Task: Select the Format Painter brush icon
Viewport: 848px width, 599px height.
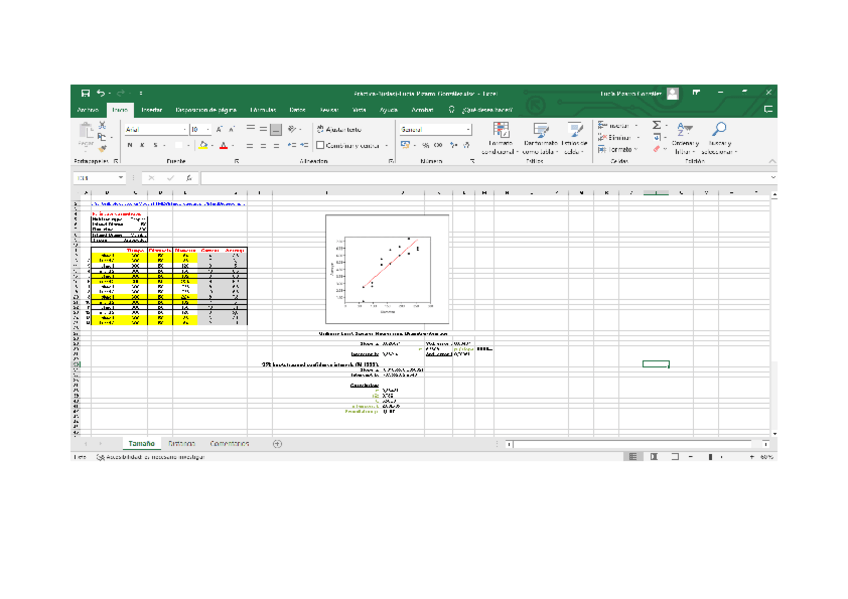Action: (x=102, y=147)
